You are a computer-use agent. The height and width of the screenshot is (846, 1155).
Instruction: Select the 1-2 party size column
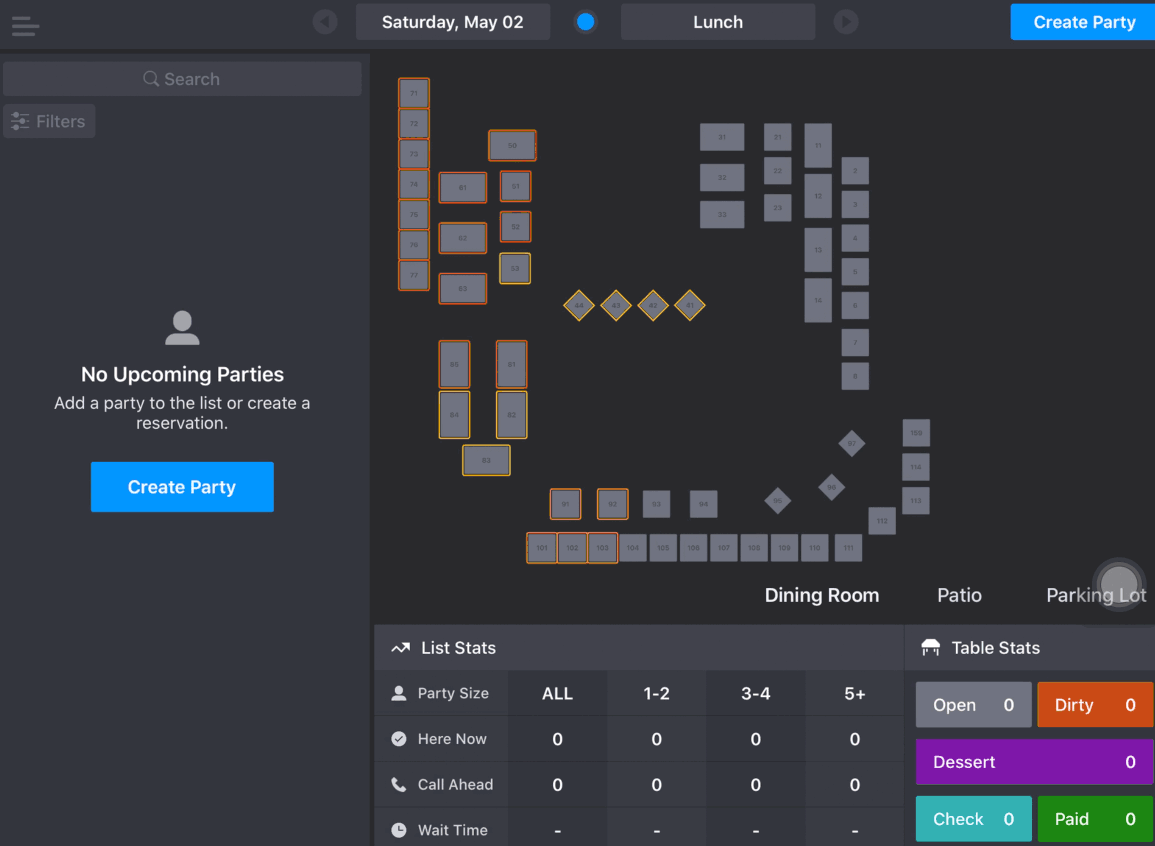pyautogui.click(x=656, y=694)
